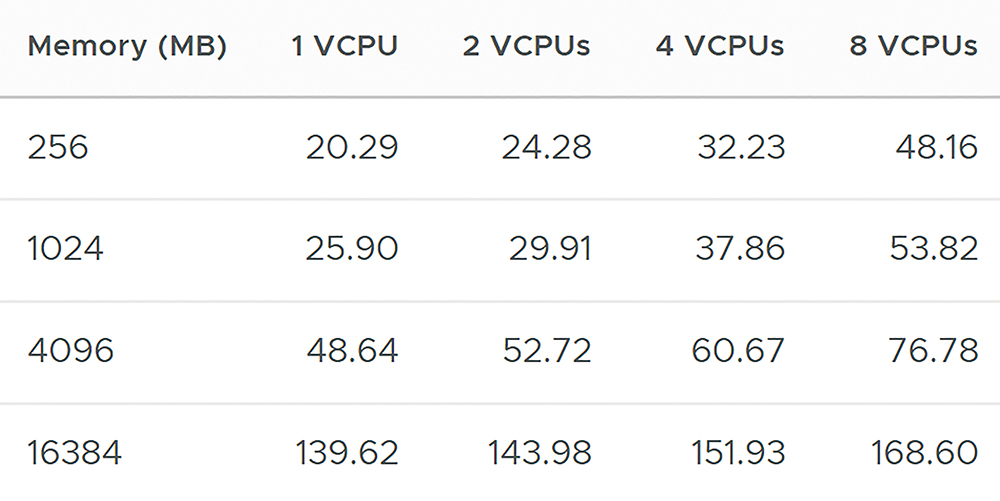Select the 4 VCPUs column header
The width and height of the screenshot is (1000, 501).
[x=720, y=46]
